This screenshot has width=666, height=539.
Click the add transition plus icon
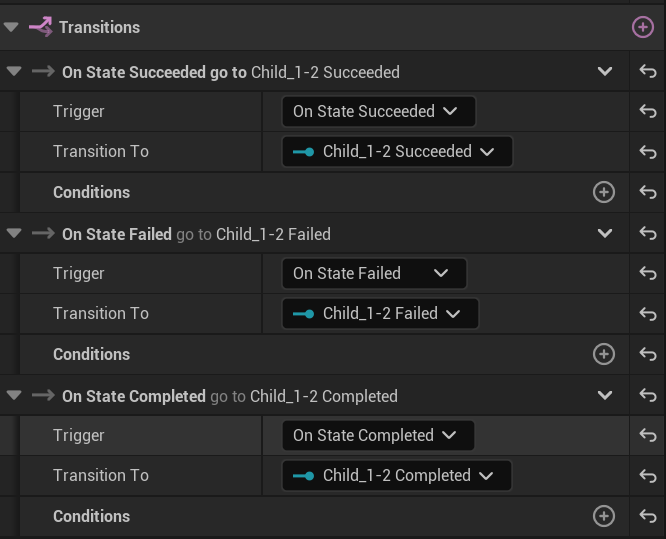tap(643, 27)
